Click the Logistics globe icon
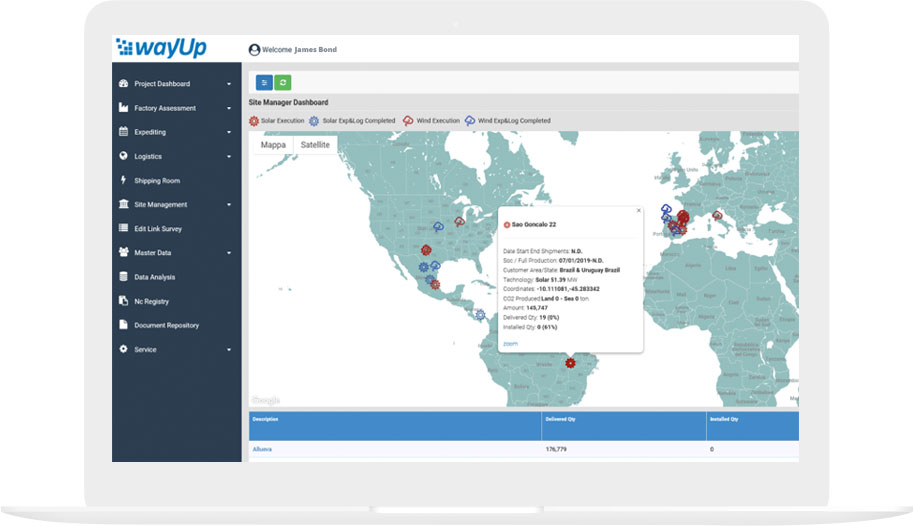Screen dimensions: 913x526 click(x=123, y=156)
